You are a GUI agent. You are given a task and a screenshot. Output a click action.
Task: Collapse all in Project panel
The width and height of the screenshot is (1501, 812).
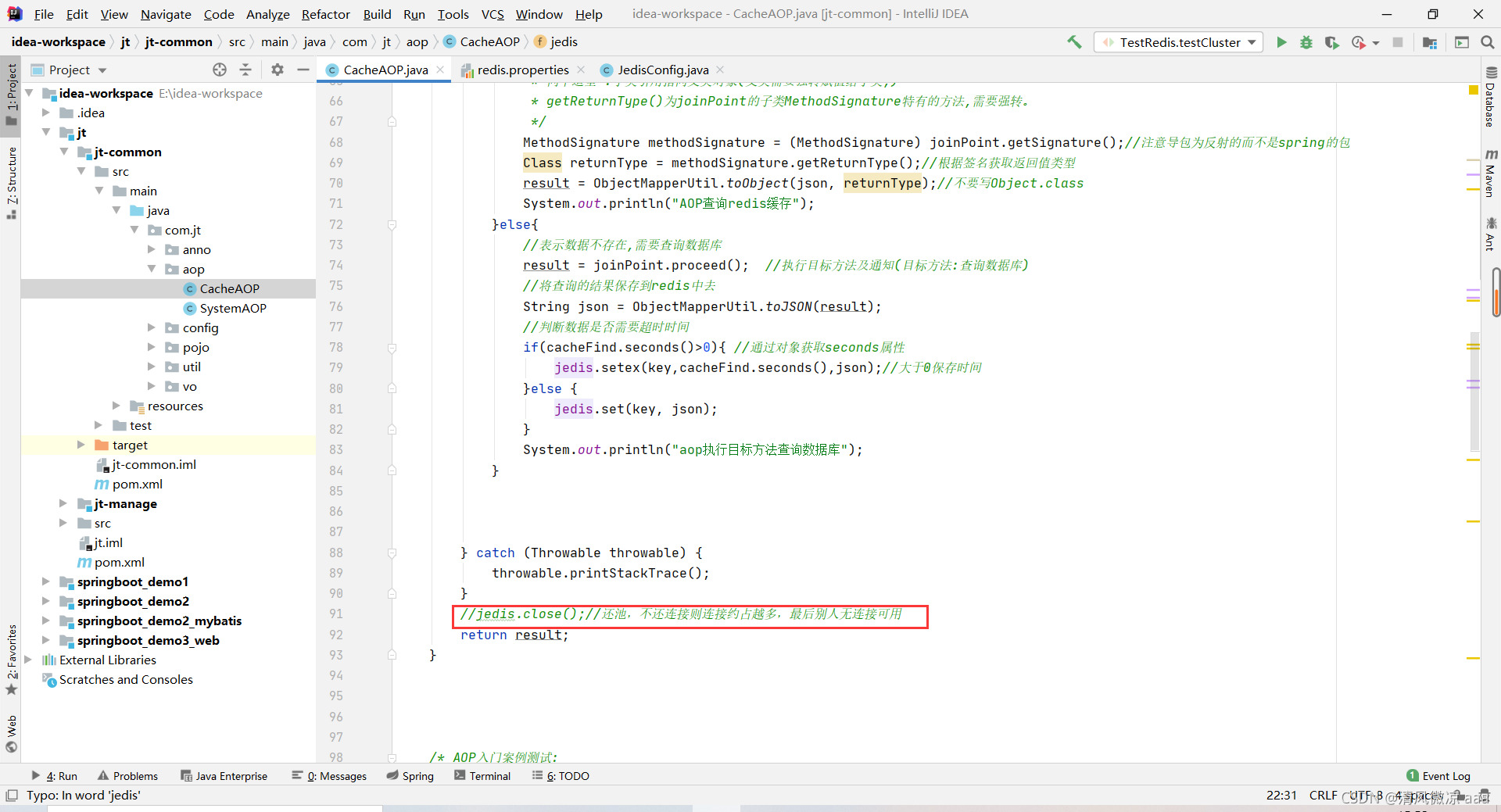[x=245, y=70]
